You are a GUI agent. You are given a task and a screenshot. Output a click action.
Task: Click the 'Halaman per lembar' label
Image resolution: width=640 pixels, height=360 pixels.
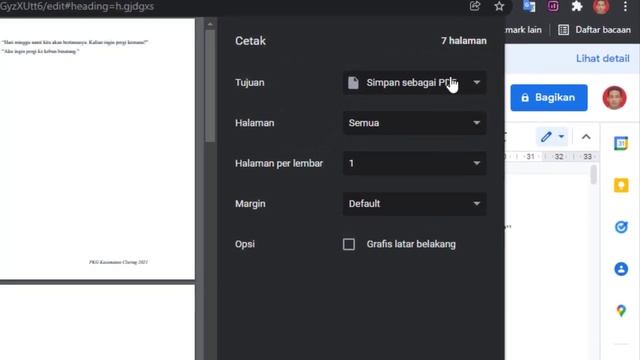(279, 163)
